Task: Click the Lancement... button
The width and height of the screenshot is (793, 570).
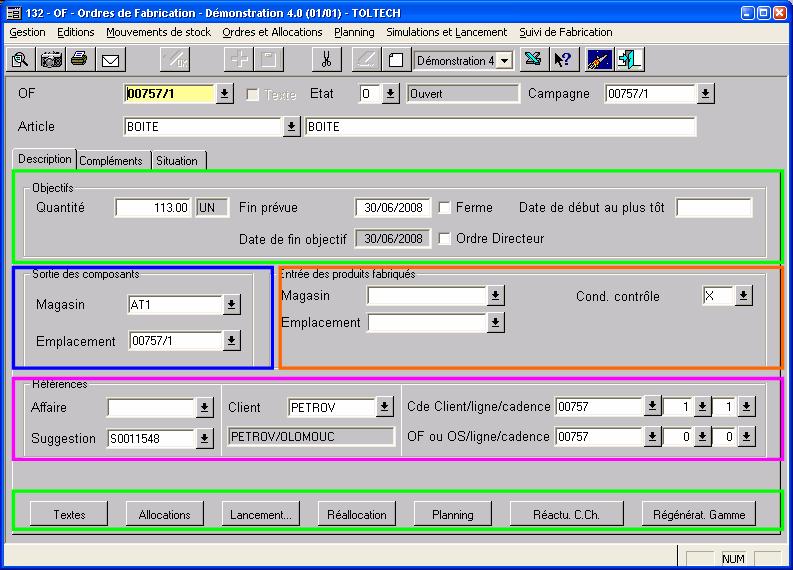Action: coord(261,514)
